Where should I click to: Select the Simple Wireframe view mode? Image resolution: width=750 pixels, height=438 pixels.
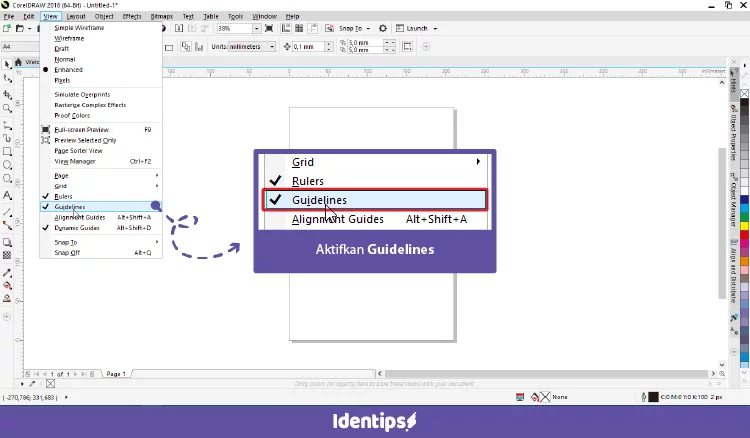[101, 28]
